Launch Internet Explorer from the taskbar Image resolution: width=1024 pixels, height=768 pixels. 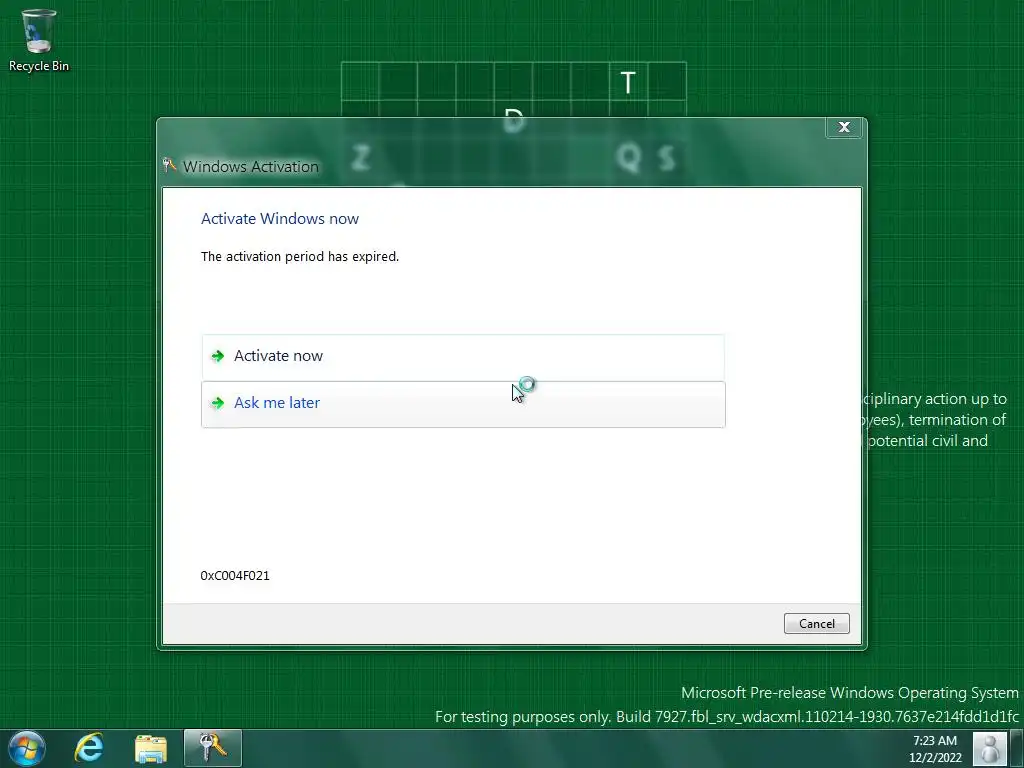pyautogui.click(x=89, y=748)
